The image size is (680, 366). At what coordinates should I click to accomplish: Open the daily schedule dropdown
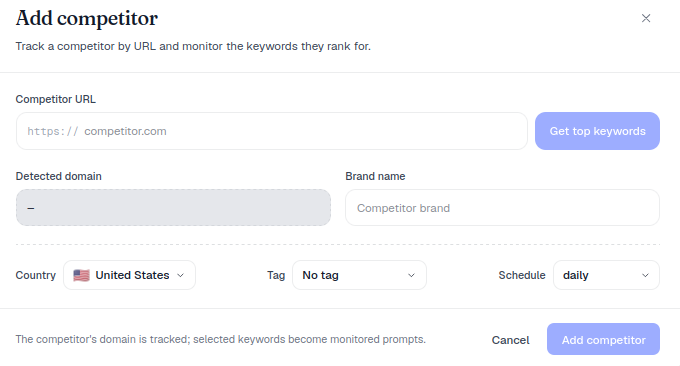coord(606,275)
